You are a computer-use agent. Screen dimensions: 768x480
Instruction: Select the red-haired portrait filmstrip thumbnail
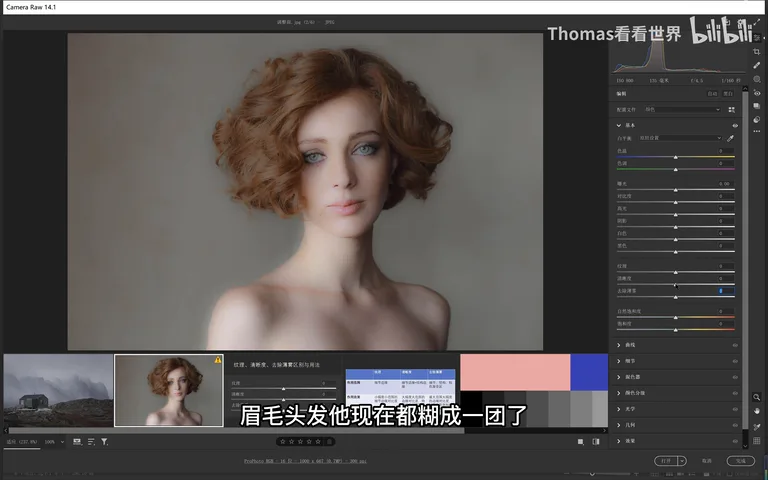[169, 391]
